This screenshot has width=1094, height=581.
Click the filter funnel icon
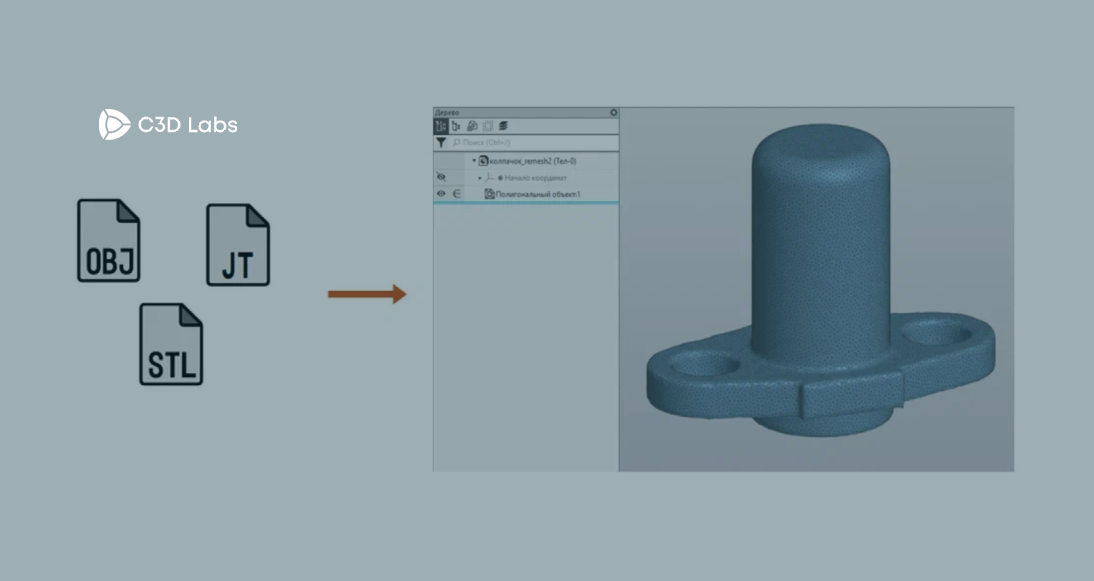[x=441, y=143]
